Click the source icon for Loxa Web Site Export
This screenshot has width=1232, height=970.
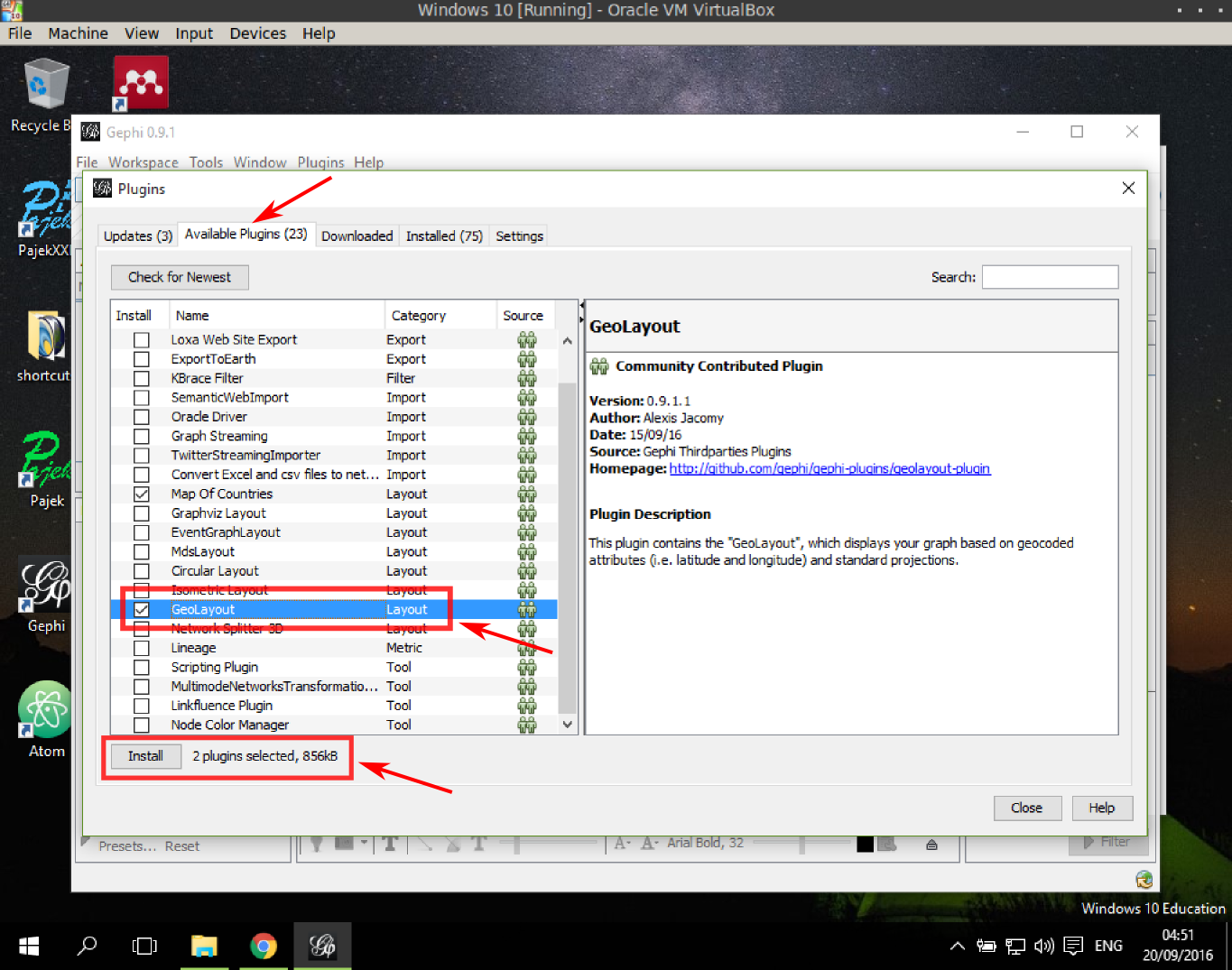[527, 340]
